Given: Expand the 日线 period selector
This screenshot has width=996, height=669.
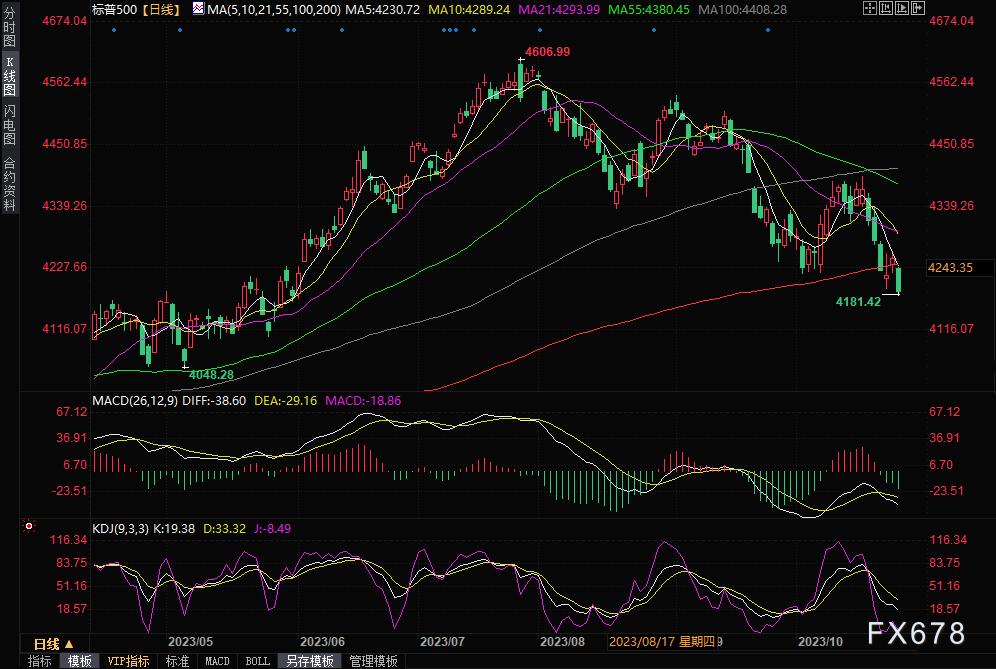Looking at the screenshot, I should coord(53,643).
